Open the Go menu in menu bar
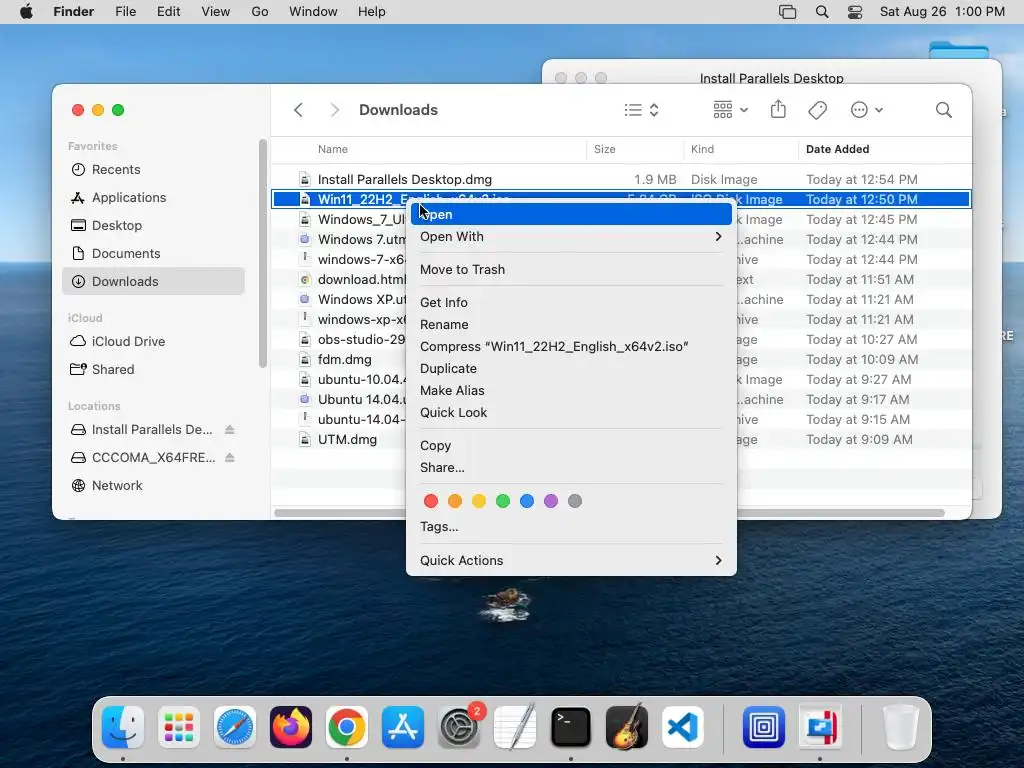 point(260,12)
